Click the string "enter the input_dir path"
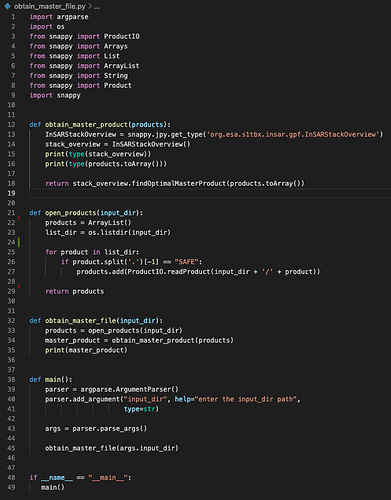 (x=245, y=399)
